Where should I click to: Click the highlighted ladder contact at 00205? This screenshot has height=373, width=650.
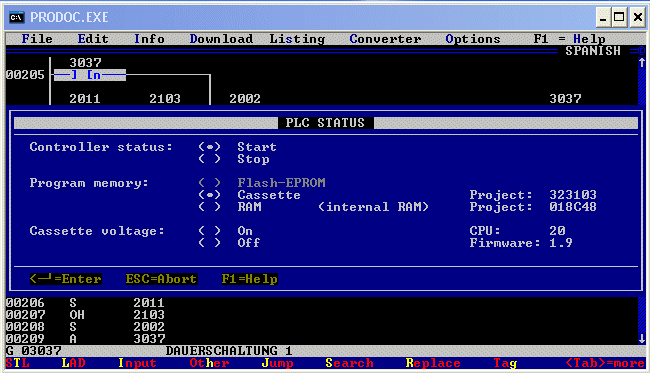tap(90, 75)
